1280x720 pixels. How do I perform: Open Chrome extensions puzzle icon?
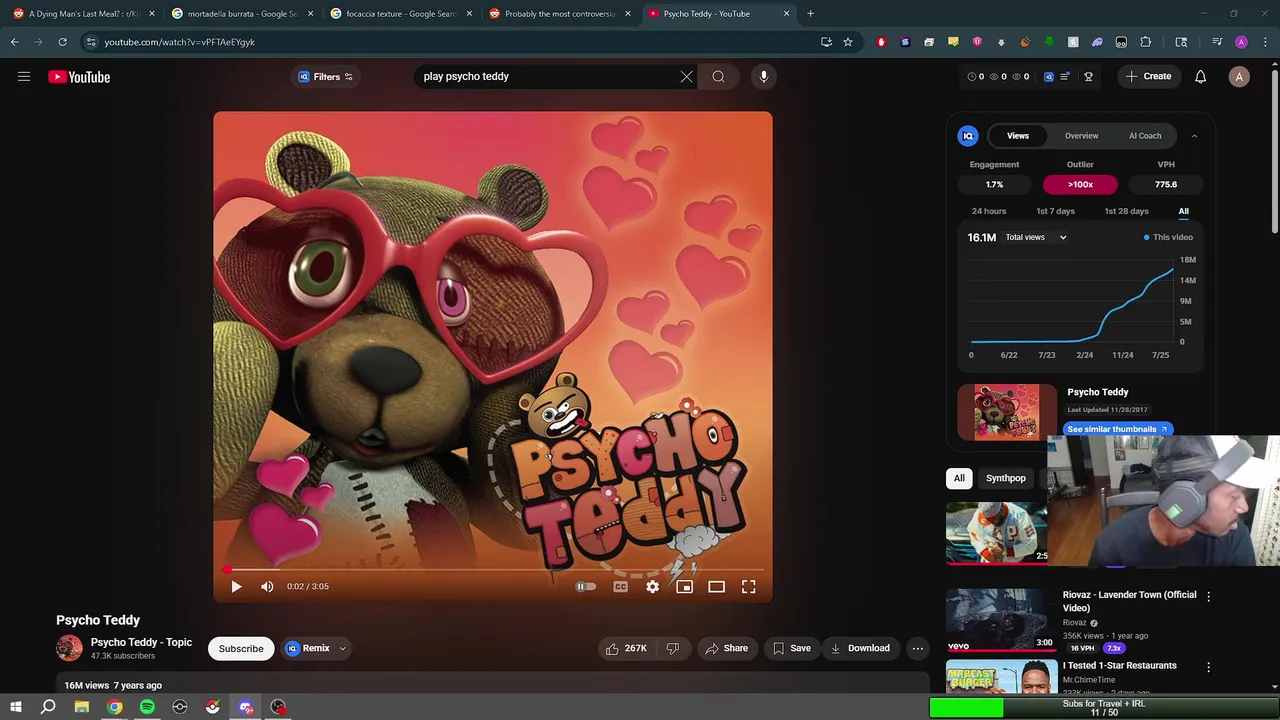point(1145,42)
